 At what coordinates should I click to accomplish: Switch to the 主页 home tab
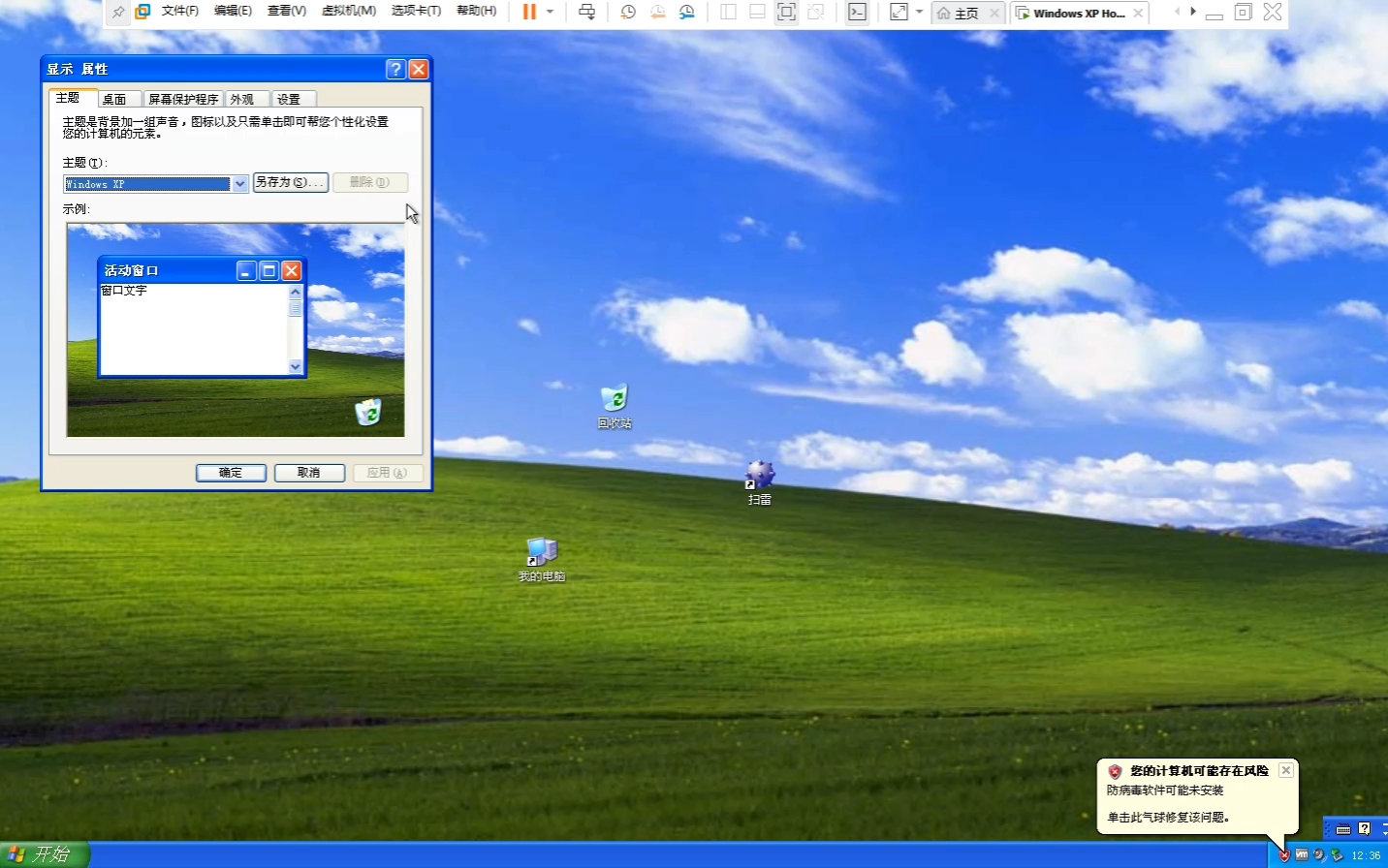(959, 14)
